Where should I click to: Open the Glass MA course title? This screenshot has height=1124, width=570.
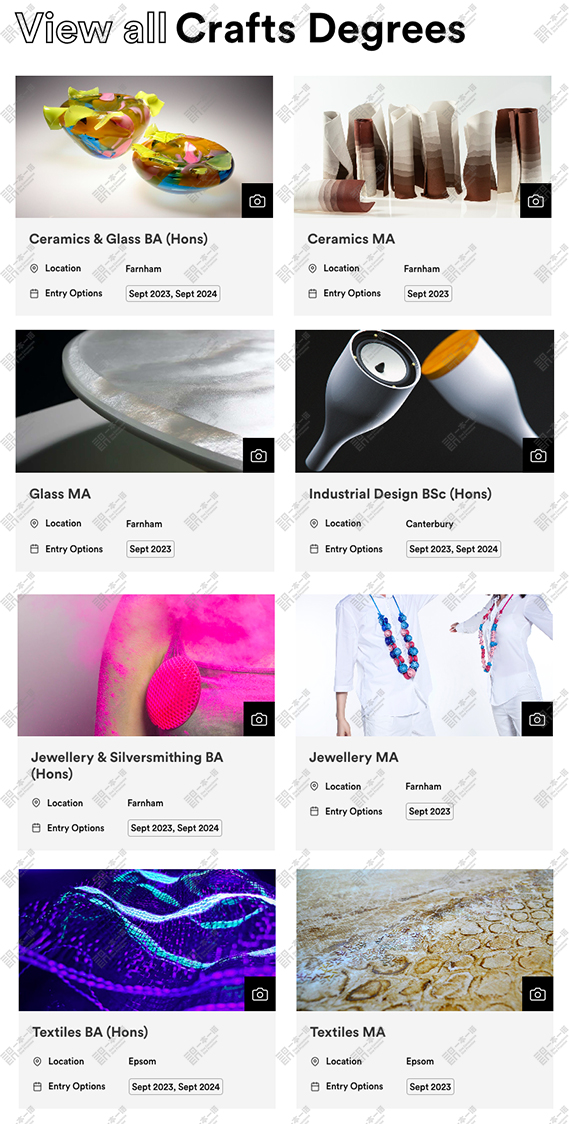coord(60,494)
